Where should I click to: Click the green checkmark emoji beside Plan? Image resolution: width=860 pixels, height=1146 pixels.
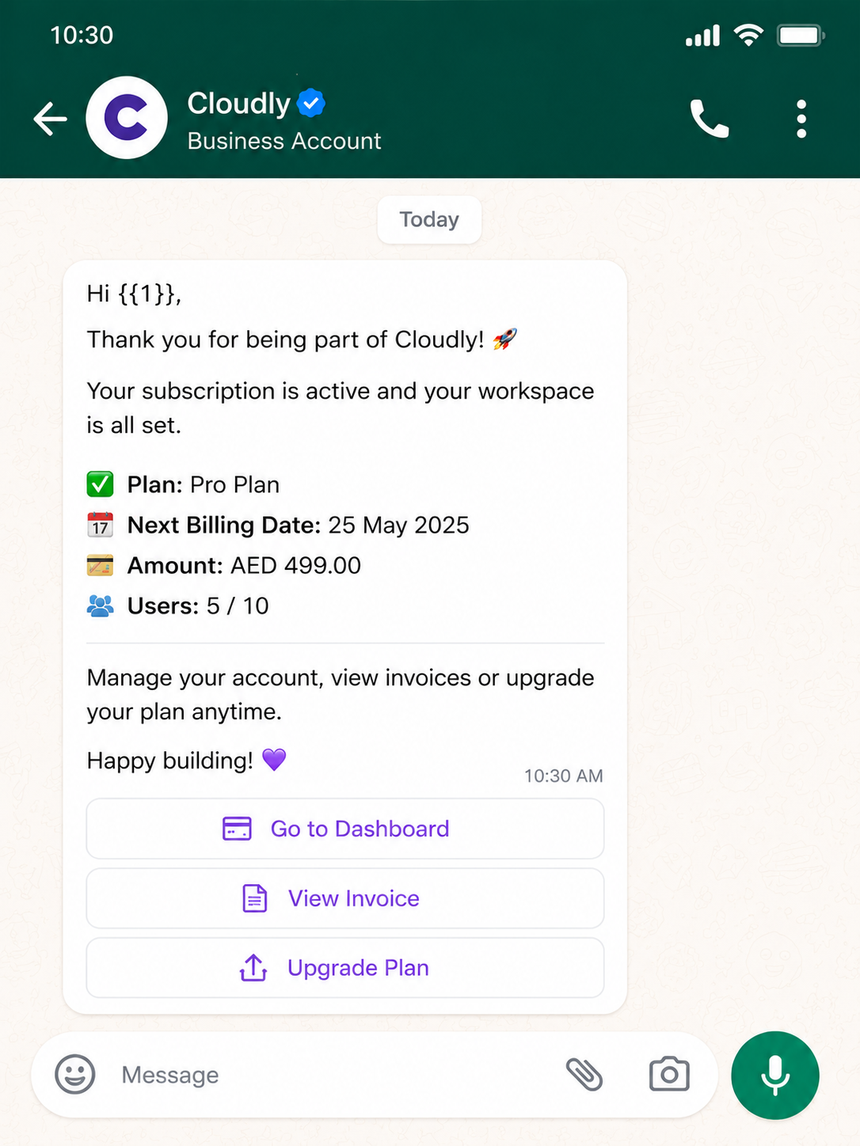[x=100, y=484]
